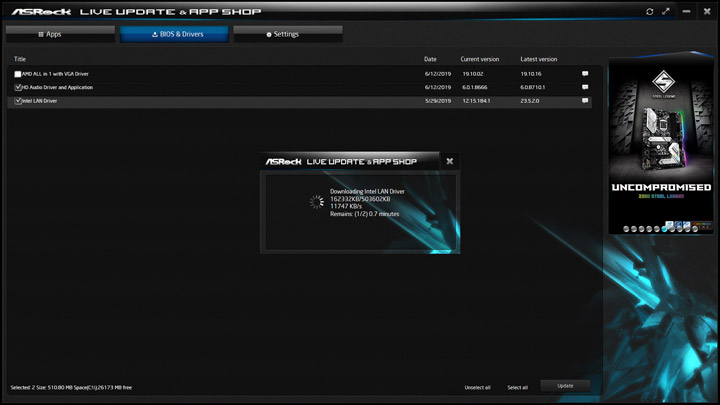Open the HD Audio Driver's comment icon

click(585, 87)
